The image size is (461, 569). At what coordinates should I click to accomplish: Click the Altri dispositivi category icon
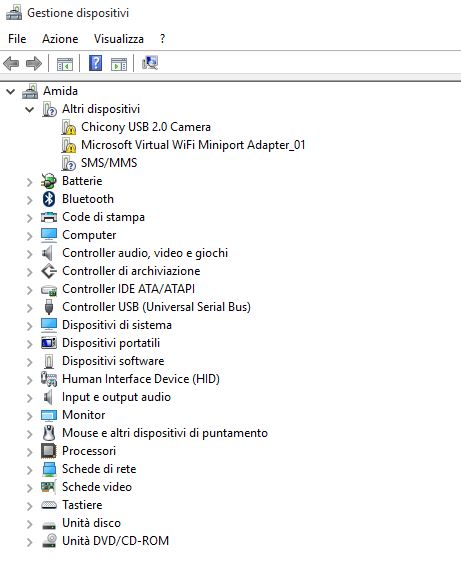[49, 109]
